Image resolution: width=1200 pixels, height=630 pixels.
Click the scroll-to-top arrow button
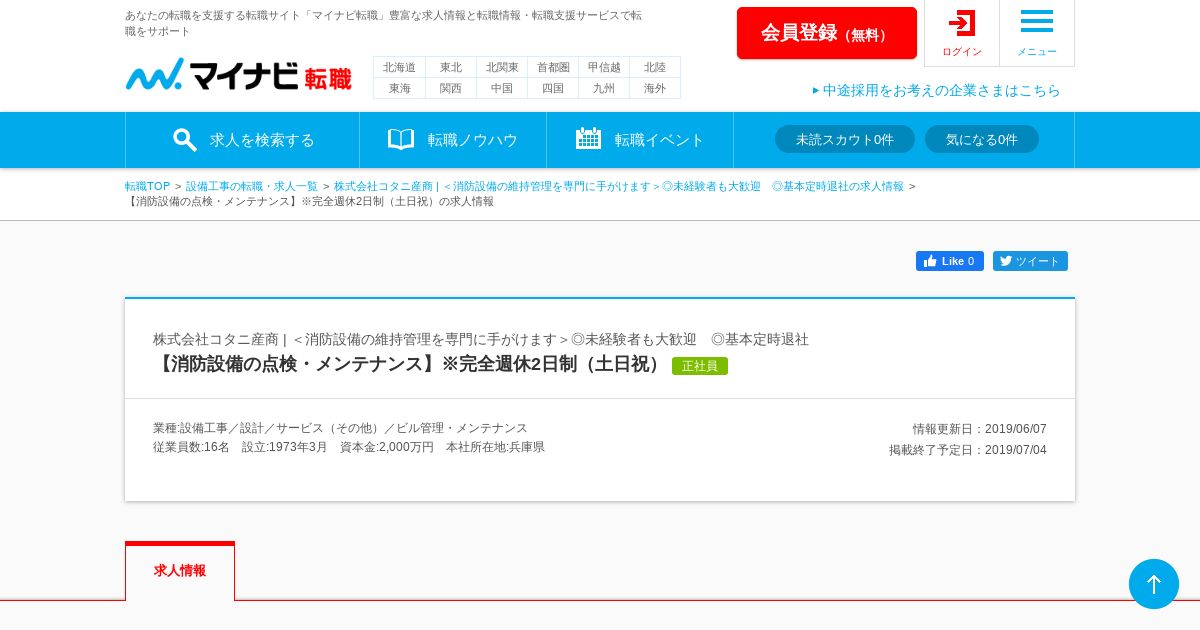pyautogui.click(x=1154, y=584)
